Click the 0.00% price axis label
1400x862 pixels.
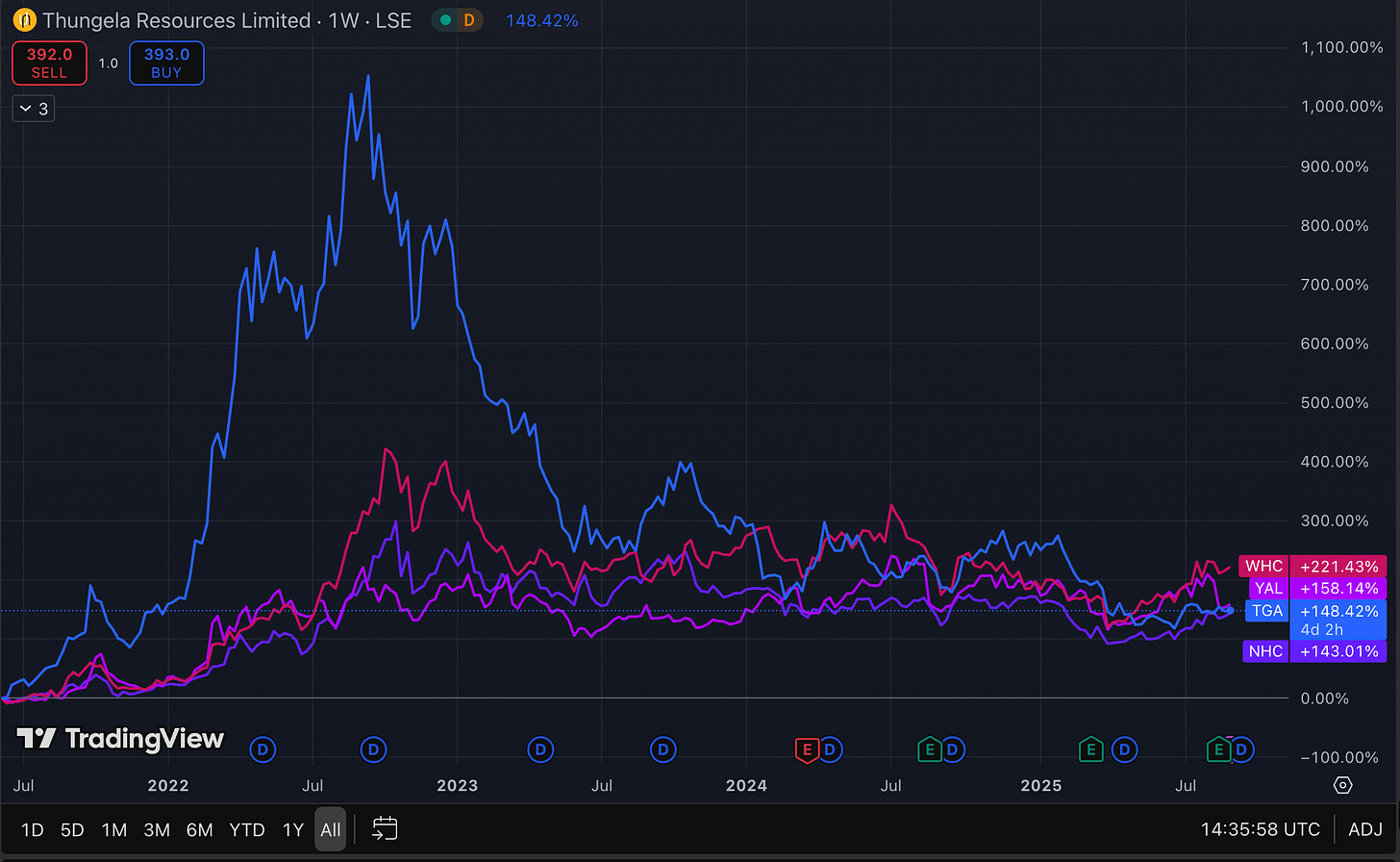[1325, 698]
